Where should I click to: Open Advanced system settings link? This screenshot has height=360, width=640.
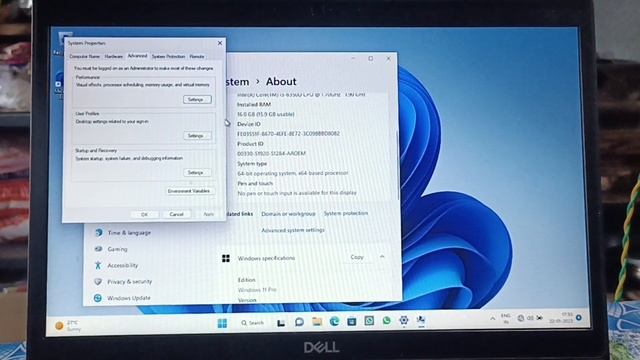293,230
